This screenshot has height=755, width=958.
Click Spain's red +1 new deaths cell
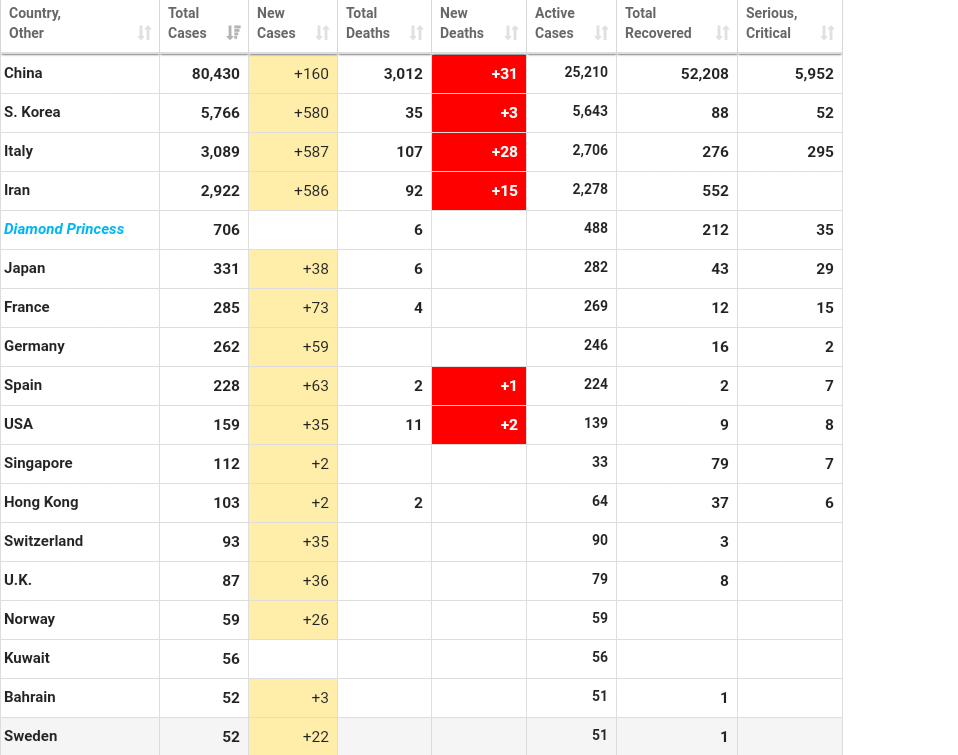click(479, 386)
